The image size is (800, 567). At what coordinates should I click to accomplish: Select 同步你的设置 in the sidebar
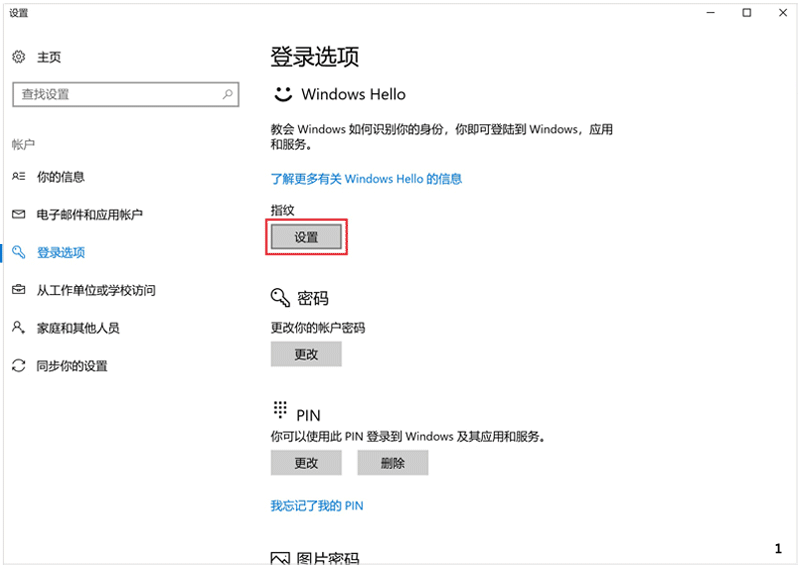point(72,366)
